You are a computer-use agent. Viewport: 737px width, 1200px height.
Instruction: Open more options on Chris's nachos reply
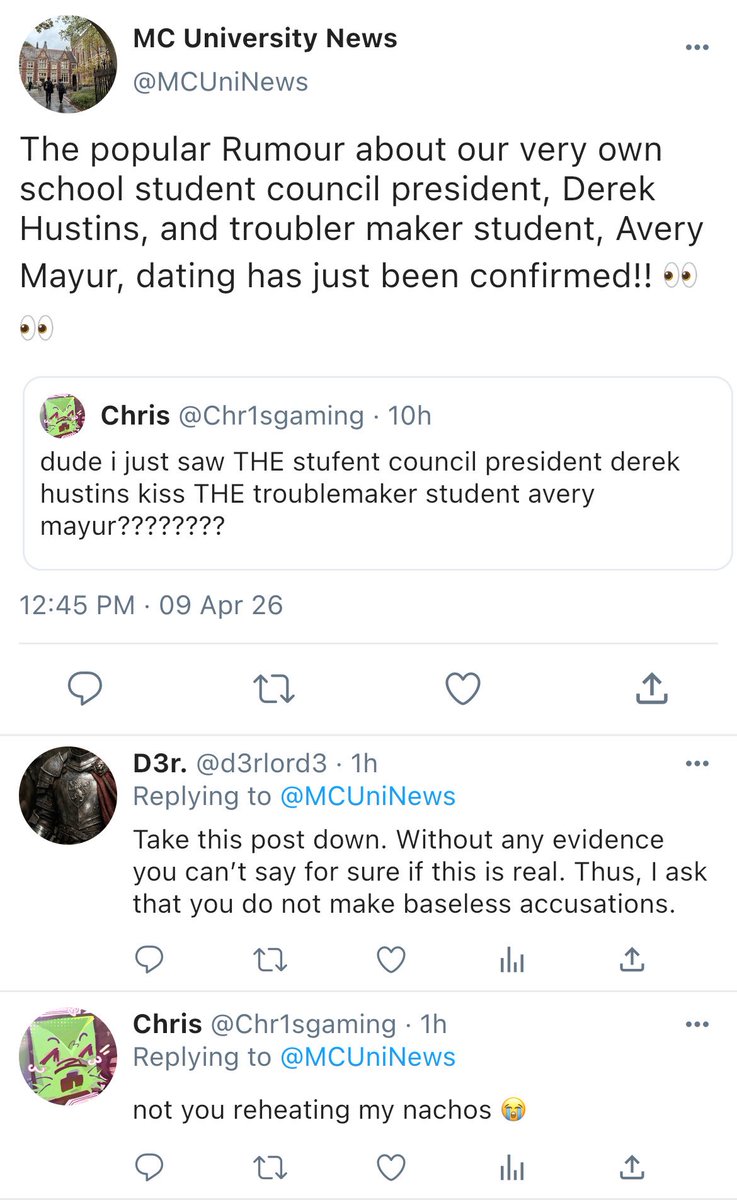pyautogui.click(x=697, y=1025)
